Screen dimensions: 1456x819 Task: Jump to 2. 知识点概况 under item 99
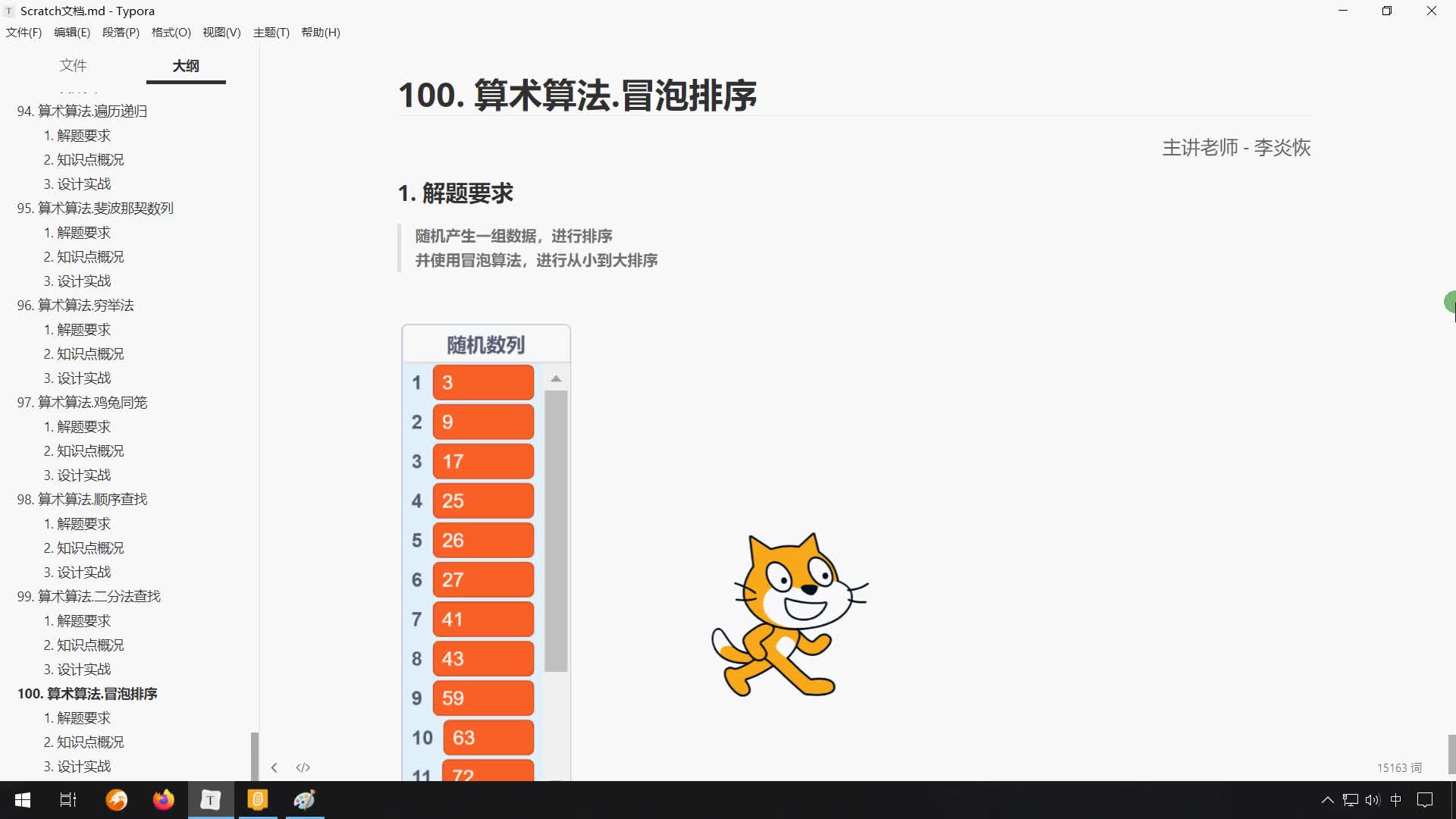click(83, 645)
